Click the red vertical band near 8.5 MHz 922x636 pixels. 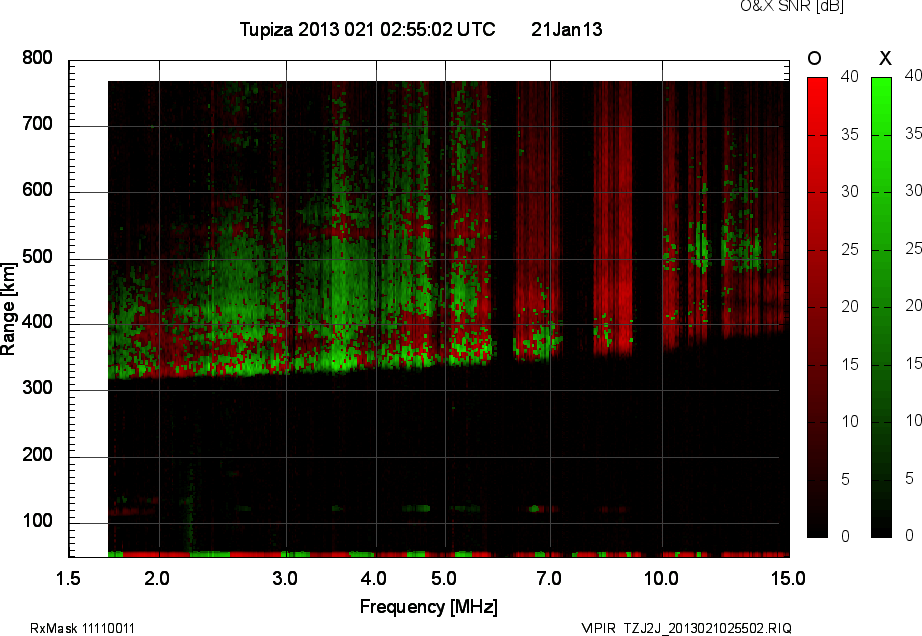tap(613, 219)
